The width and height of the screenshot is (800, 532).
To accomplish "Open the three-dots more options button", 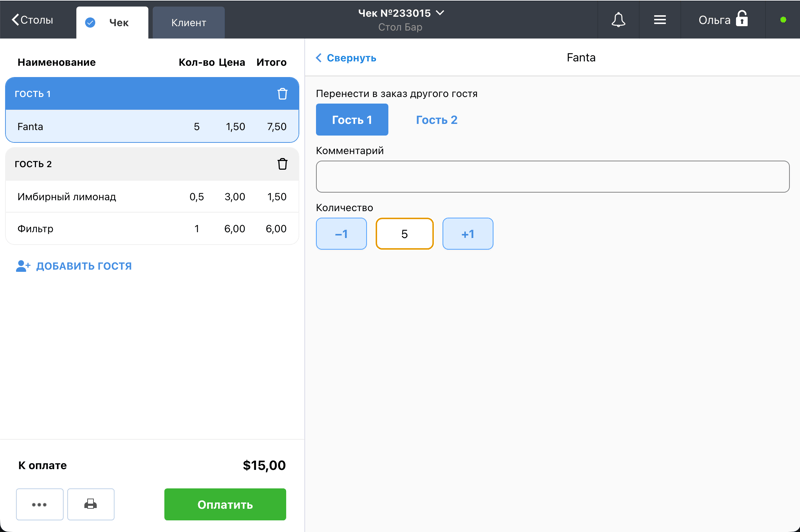I will [40, 504].
